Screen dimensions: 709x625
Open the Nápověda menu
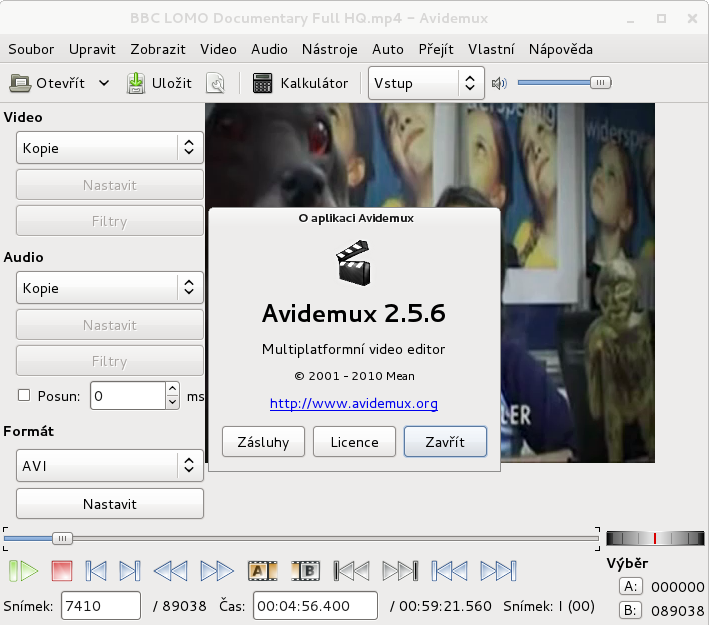[561, 49]
